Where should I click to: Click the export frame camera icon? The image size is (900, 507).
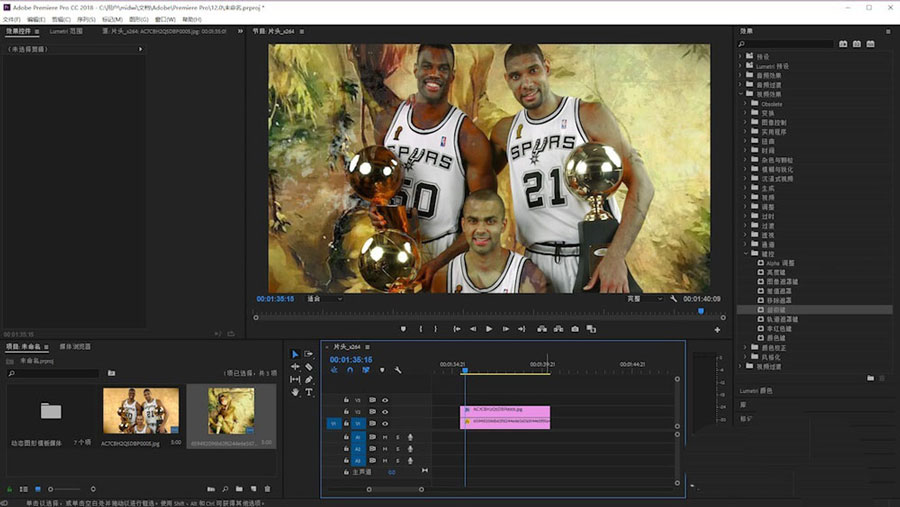574,329
